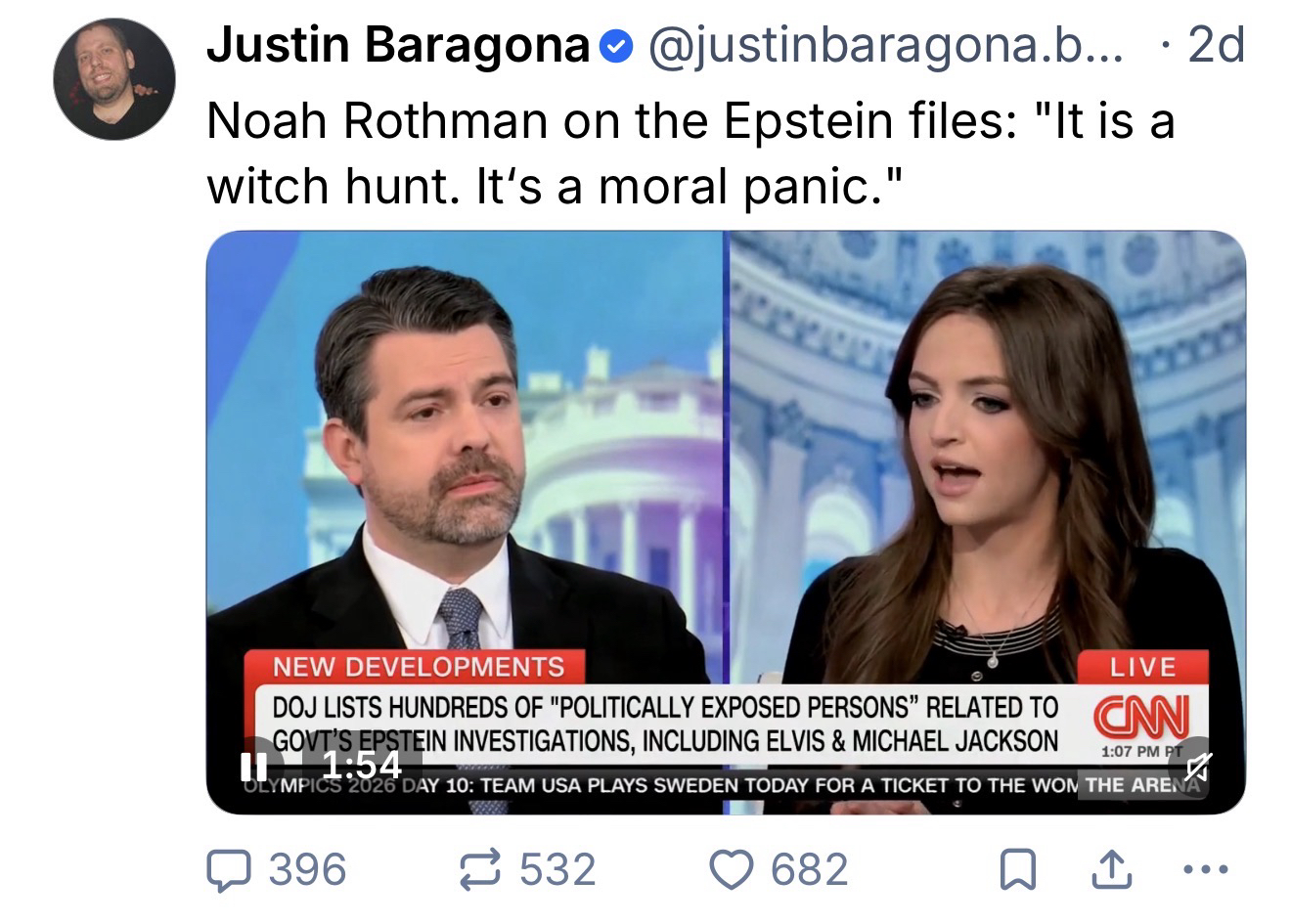Open the three-dot more options menu
The width and height of the screenshot is (1291, 924).
click(x=1203, y=869)
